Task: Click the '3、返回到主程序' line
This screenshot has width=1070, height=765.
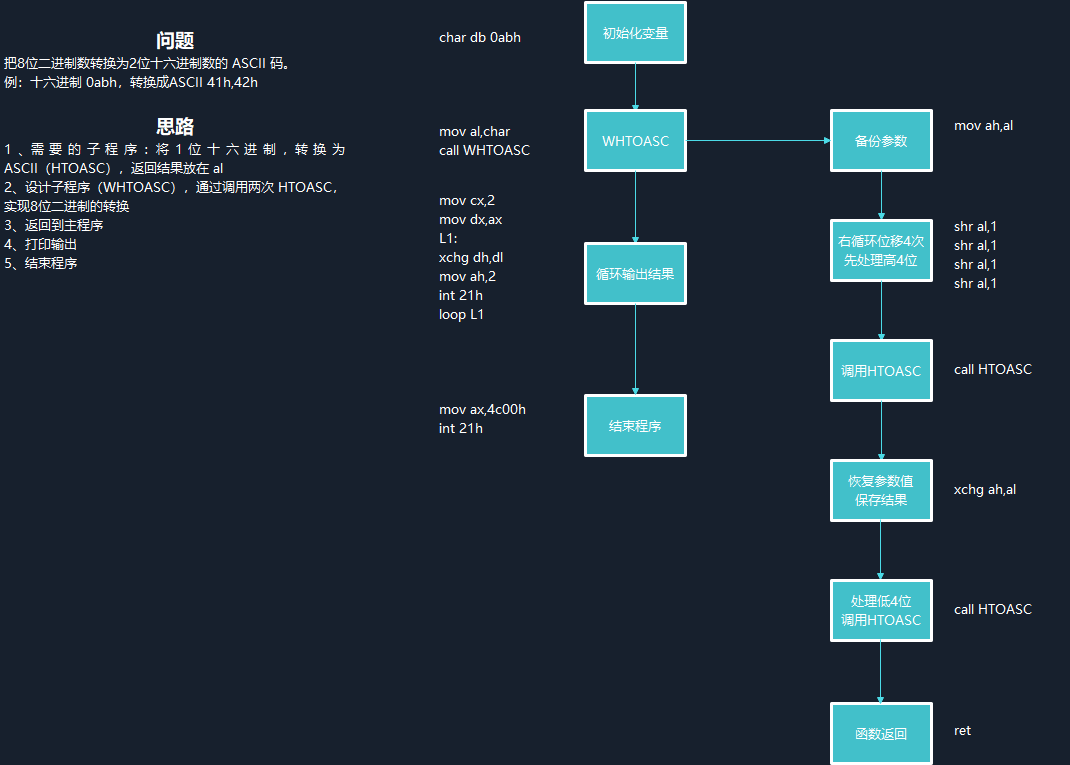Action: (54, 225)
